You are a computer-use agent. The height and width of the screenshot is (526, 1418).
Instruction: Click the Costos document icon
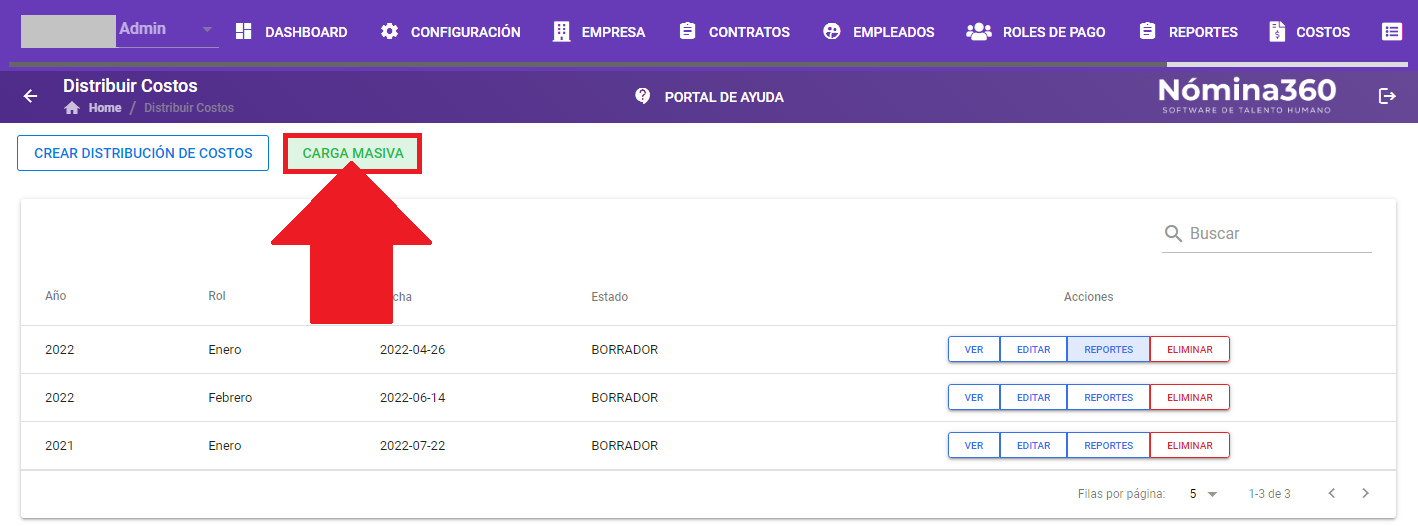tap(1277, 32)
